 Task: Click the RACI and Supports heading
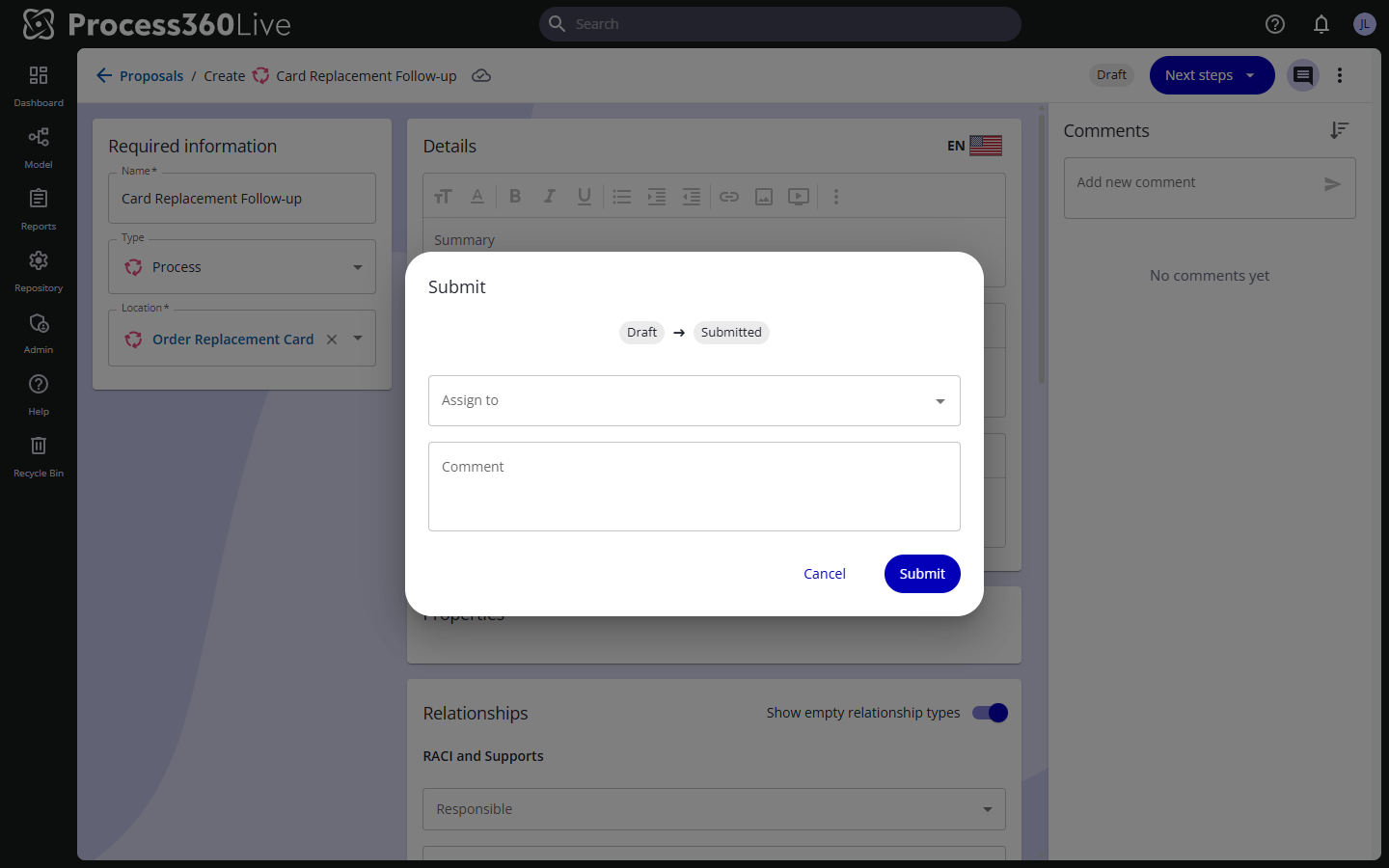[483, 756]
